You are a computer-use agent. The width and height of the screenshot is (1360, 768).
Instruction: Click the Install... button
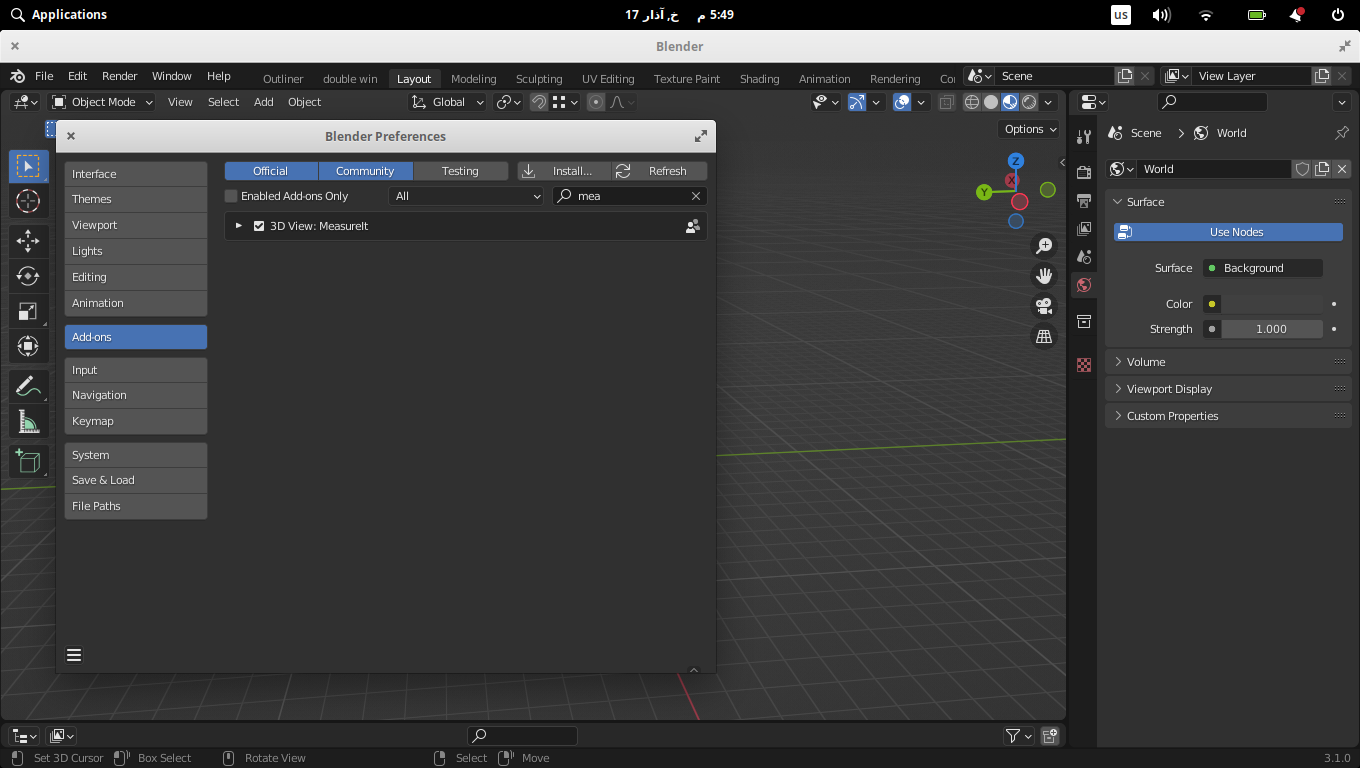pyautogui.click(x=564, y=171)
